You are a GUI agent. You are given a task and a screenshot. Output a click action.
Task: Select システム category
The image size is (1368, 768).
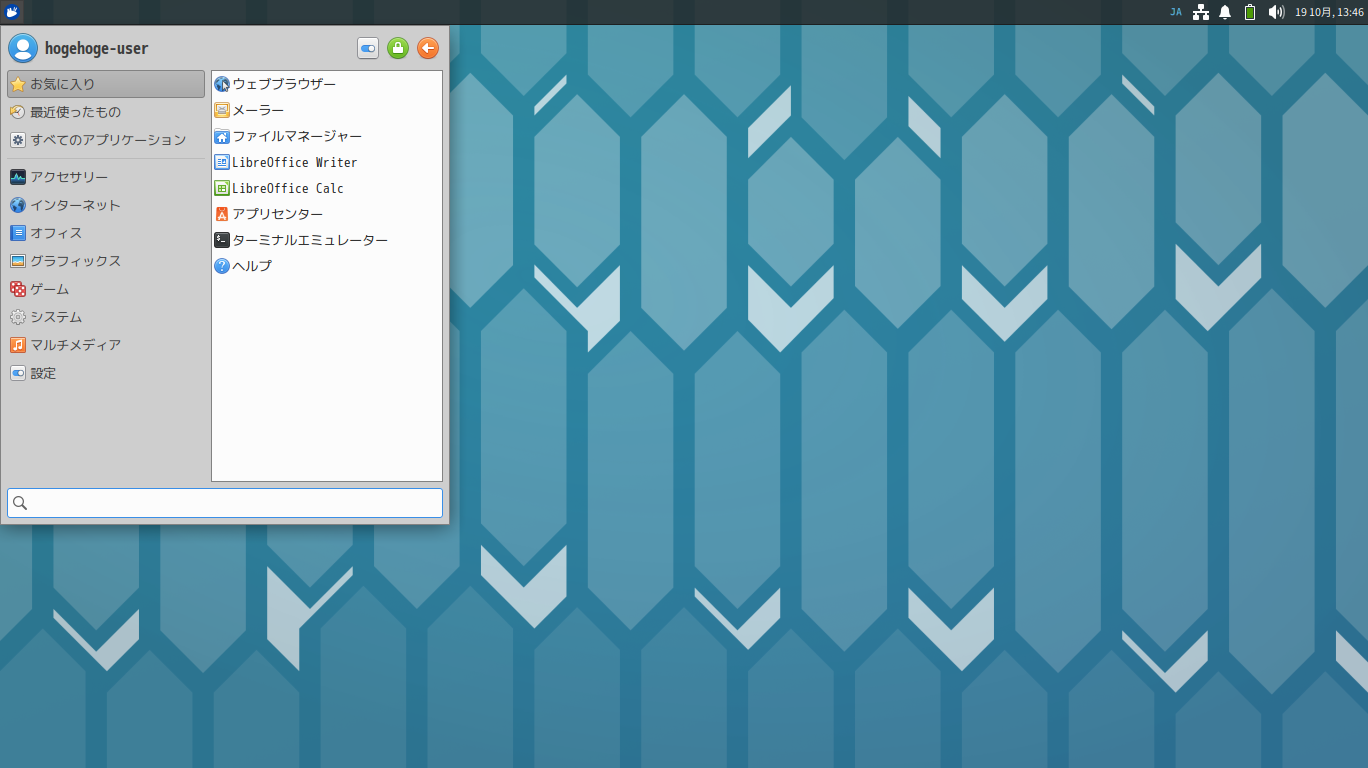click(106, 317)
